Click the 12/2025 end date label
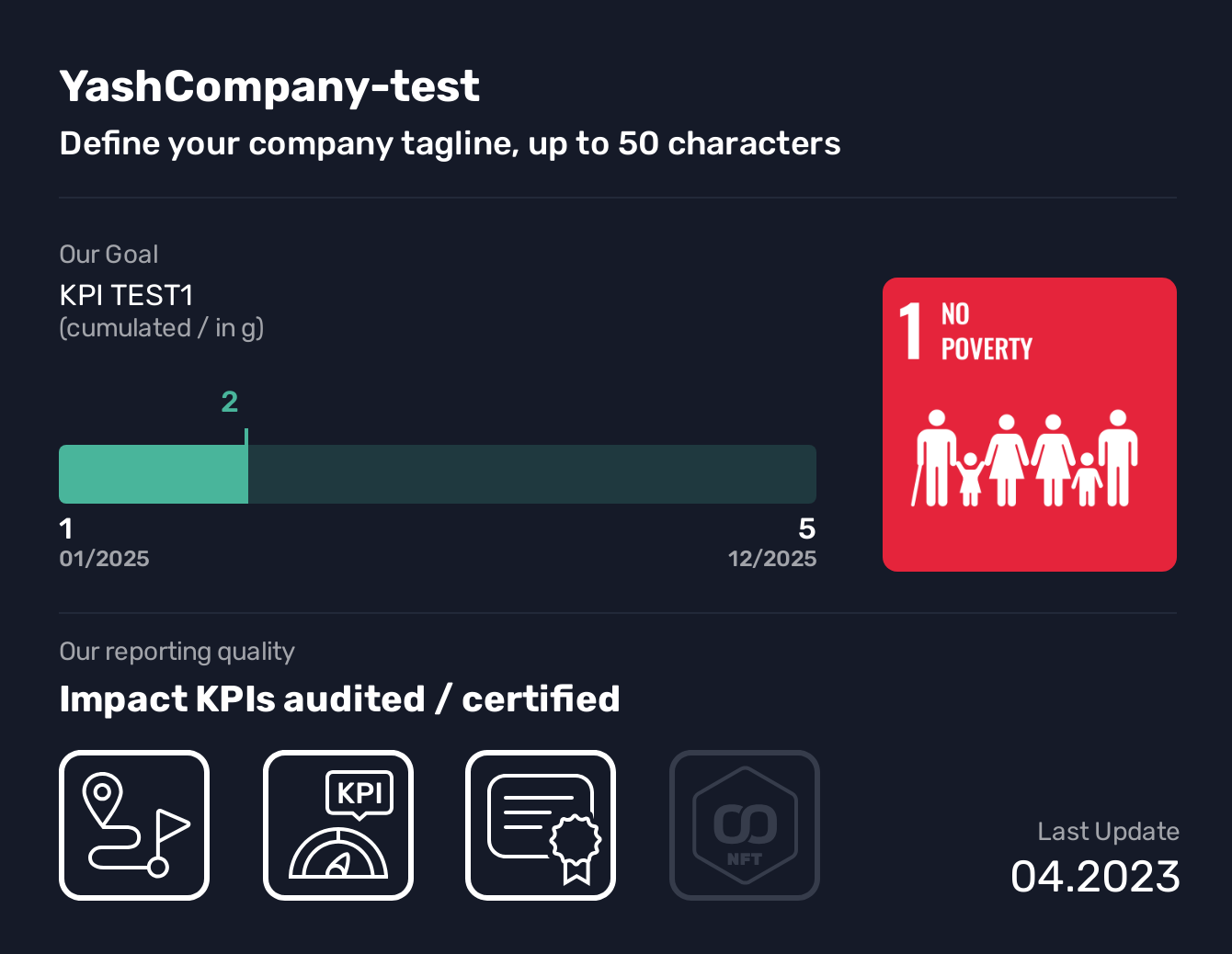The image size is (1232, 954). (x=772, y=559)
